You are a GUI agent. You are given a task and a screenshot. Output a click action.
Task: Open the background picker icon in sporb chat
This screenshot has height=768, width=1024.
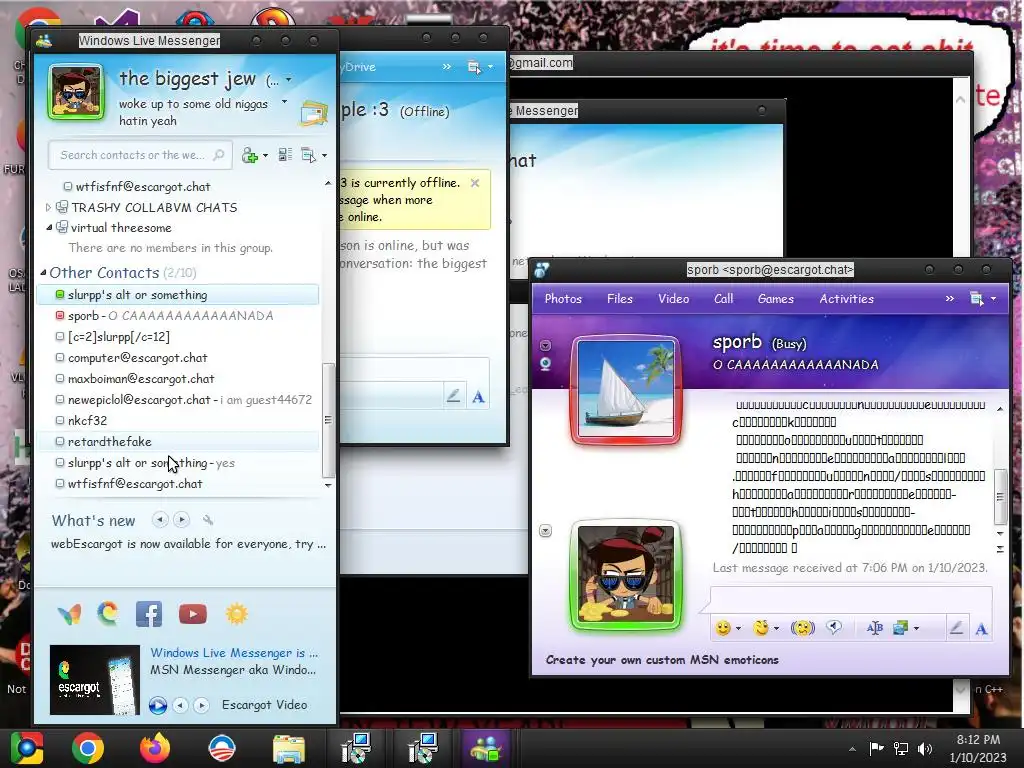901,628
